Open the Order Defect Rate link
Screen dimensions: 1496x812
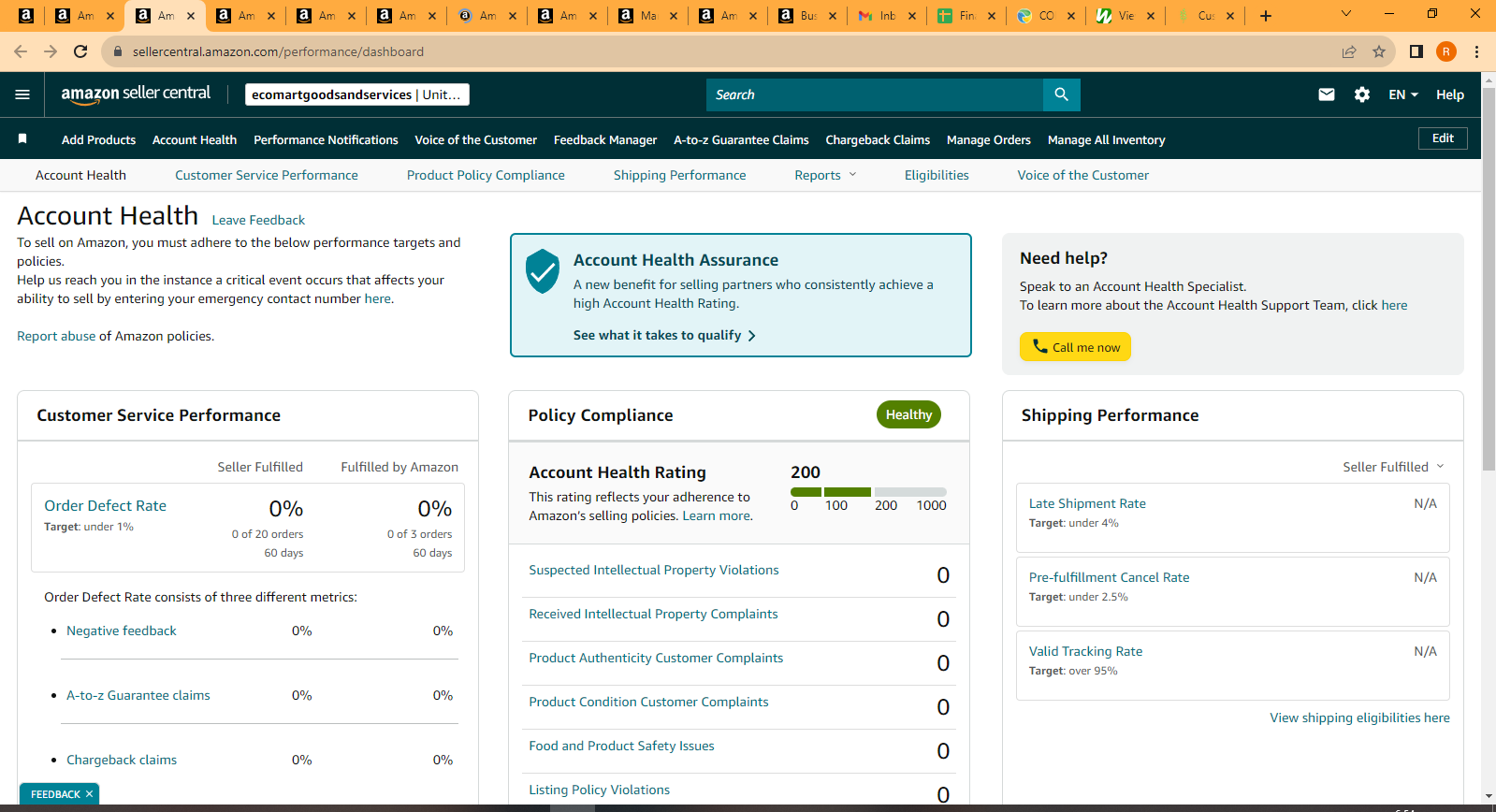click(x=106, y=505)
